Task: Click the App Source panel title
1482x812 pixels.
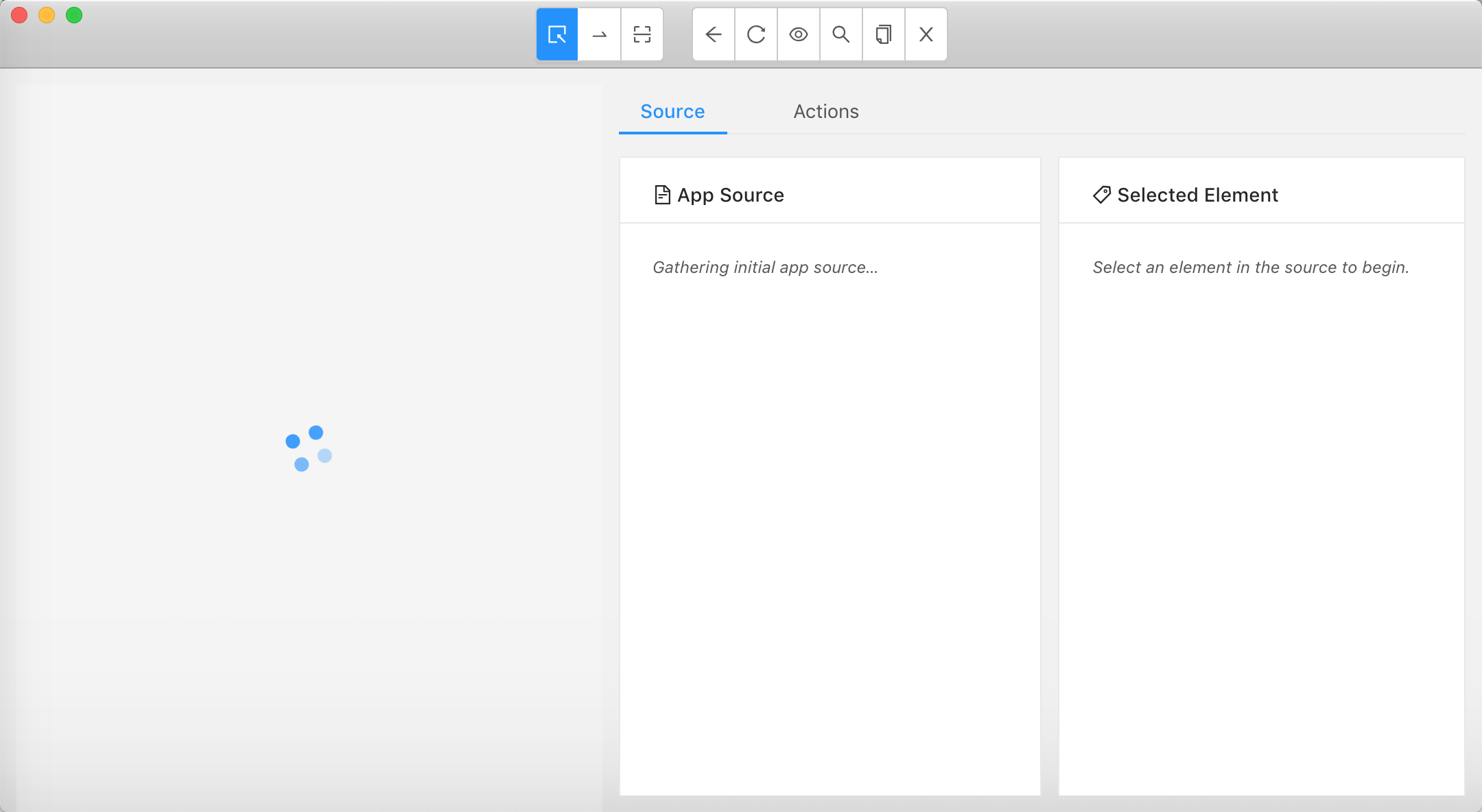Action: click(x=731, y=195)
